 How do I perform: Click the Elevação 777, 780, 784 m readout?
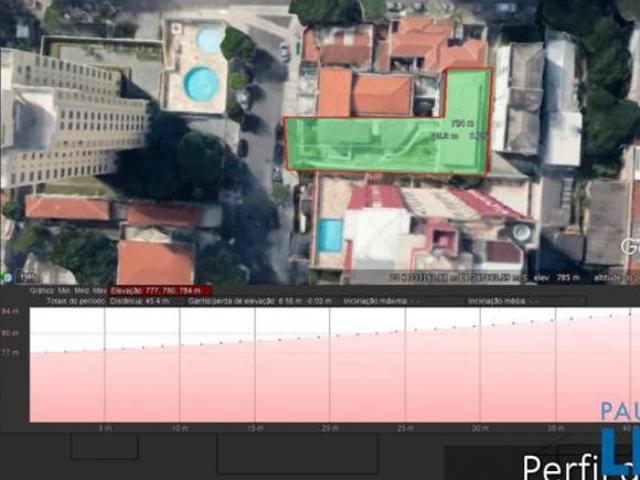[x=160, y=291]
